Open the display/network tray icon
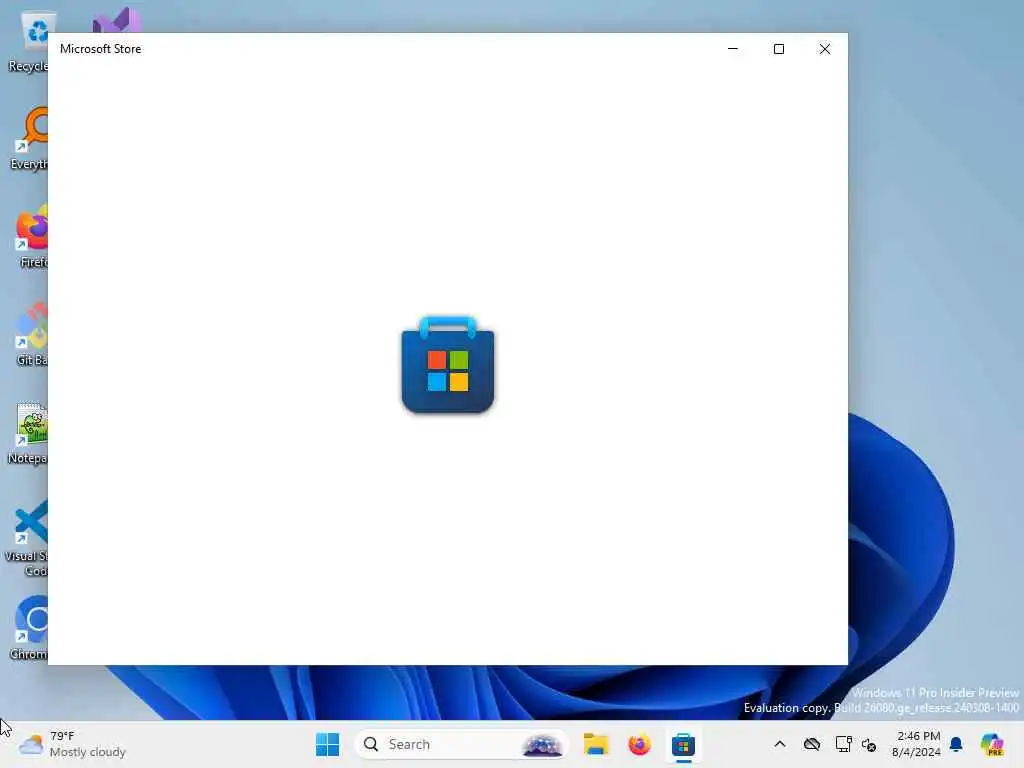 pyautogui.click(x=843, y=744)
